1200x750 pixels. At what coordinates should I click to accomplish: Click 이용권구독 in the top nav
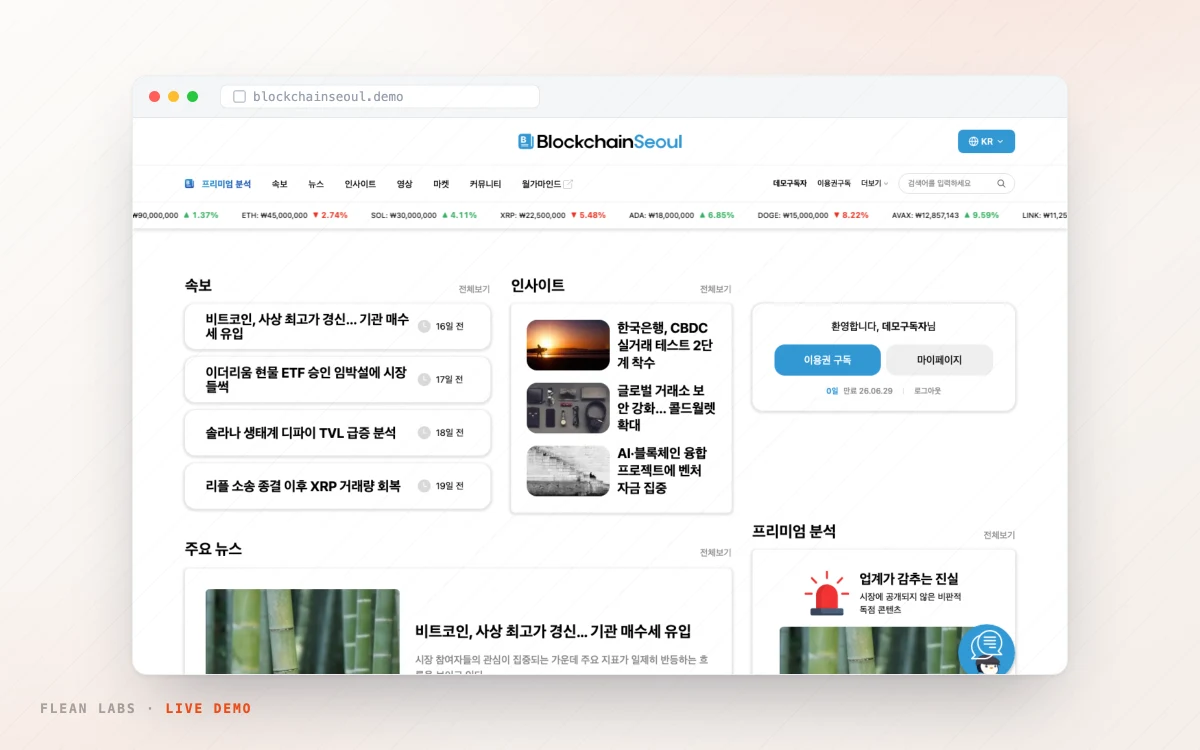pyautogui.click(x=834, y=184)
